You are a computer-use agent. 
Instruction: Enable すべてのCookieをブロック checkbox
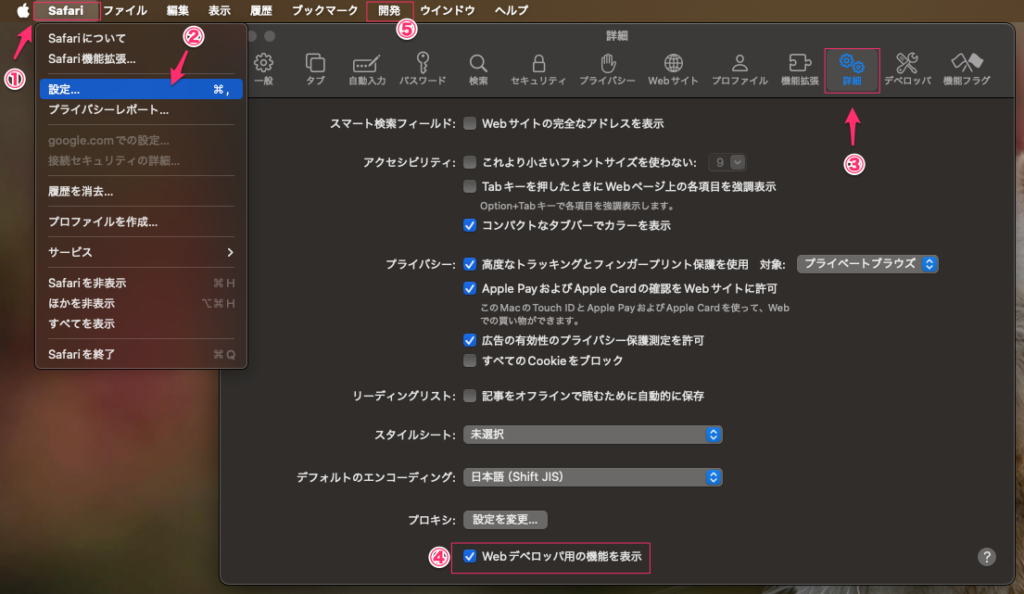(x=470, y=360)
